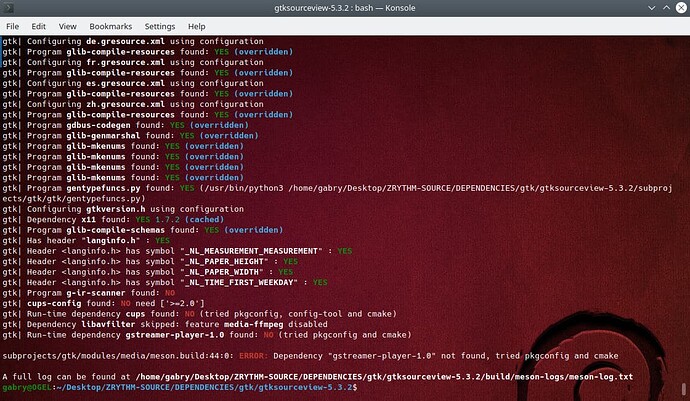
Task: Click 'gtkversion.h' configuring text
Action: [116, 209]
